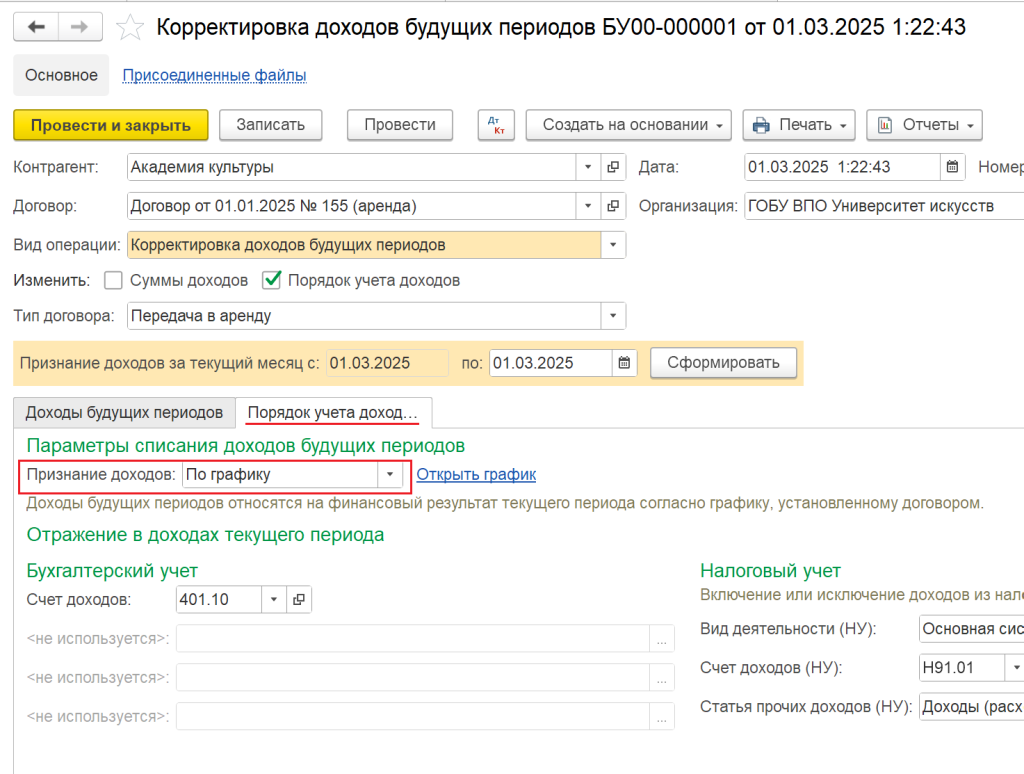The height and width of the screenshot is (774, 1024).
Task: Click Вид деятельности (НУ) field
Action: [972, 628]
